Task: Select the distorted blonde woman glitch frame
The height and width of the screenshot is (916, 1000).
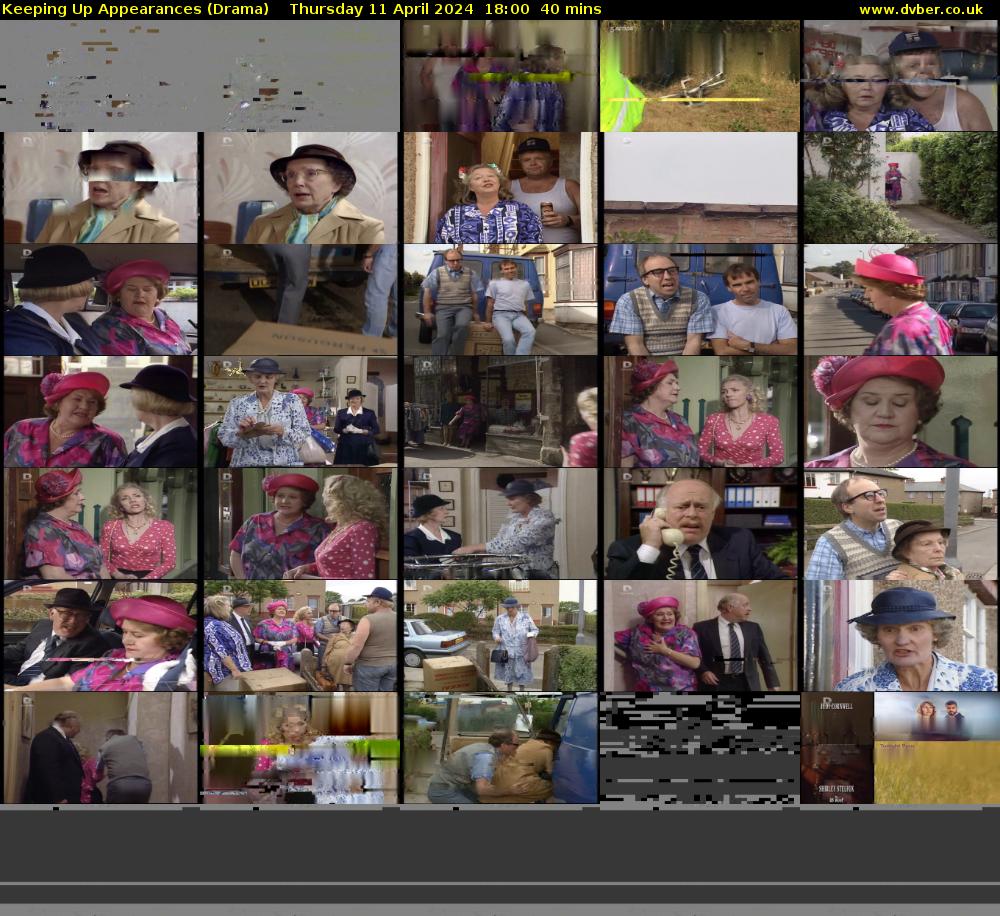Action: point(300,748)
